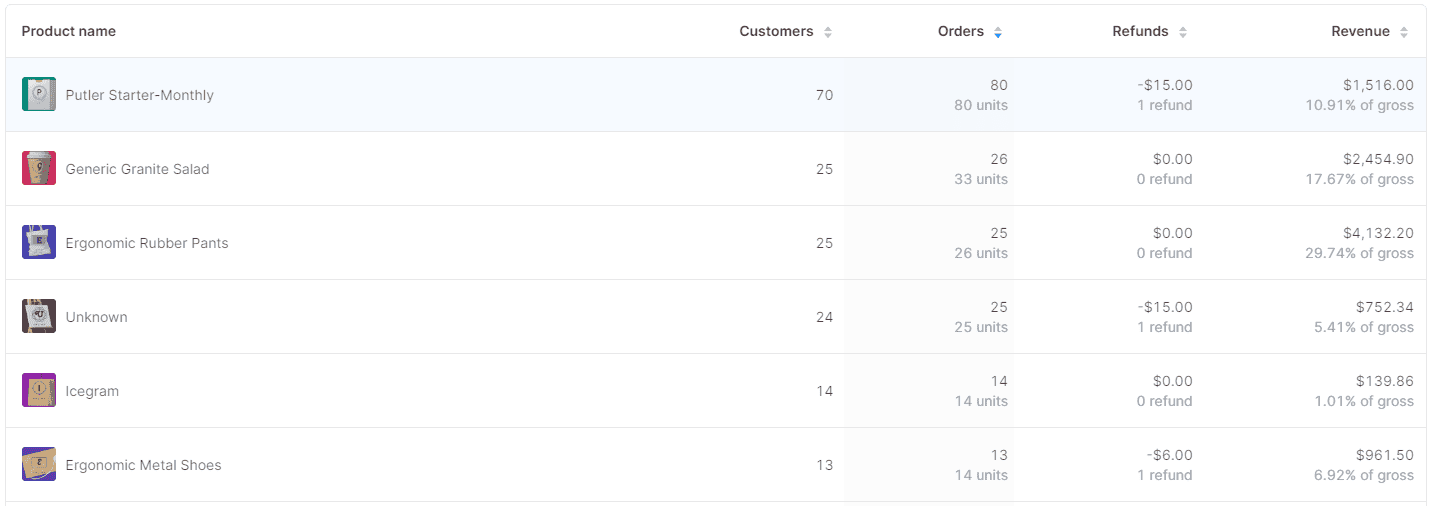
Task: Open the Ergonomic Metal Shoes product
Action: 144,465
